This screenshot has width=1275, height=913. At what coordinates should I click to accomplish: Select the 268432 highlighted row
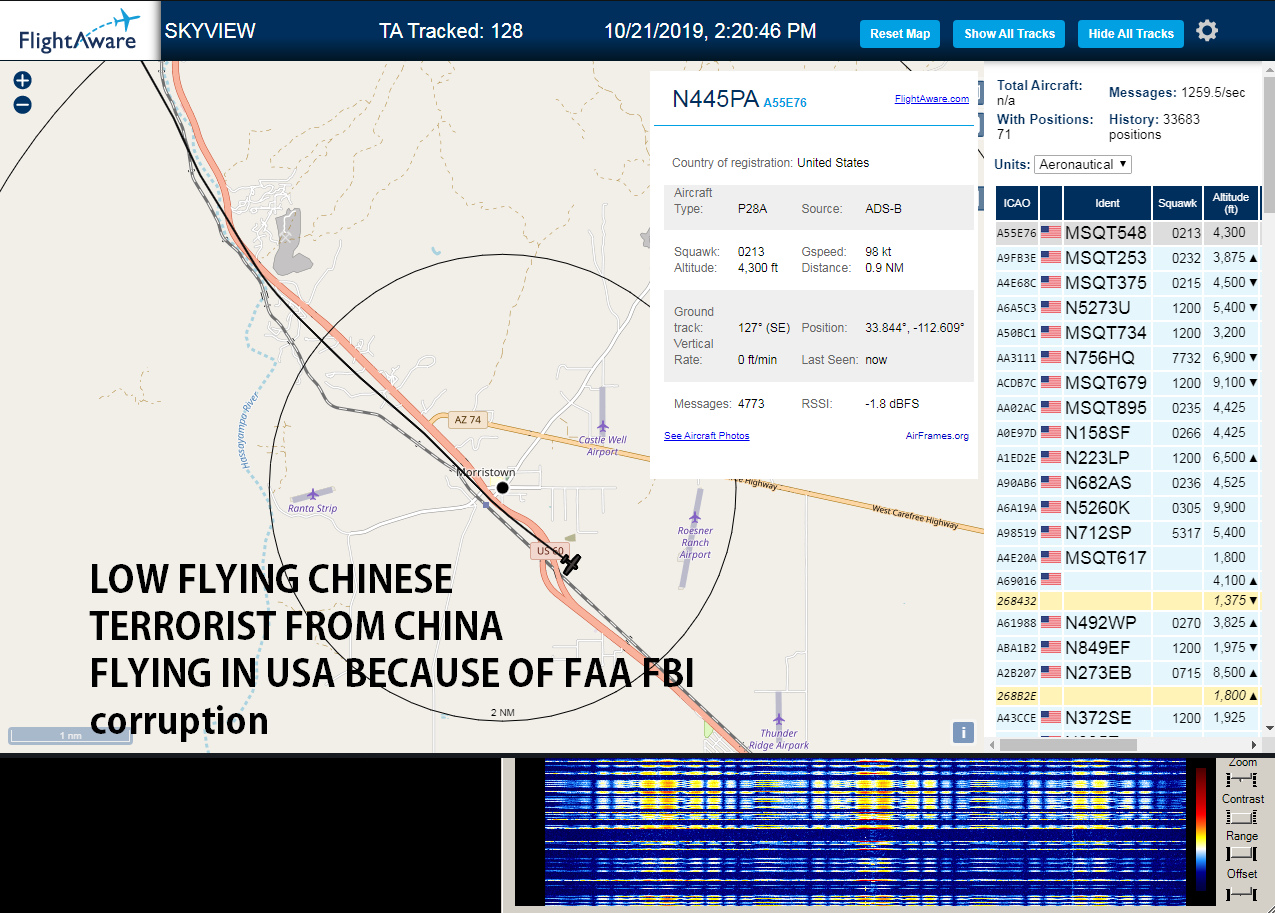1128,600
